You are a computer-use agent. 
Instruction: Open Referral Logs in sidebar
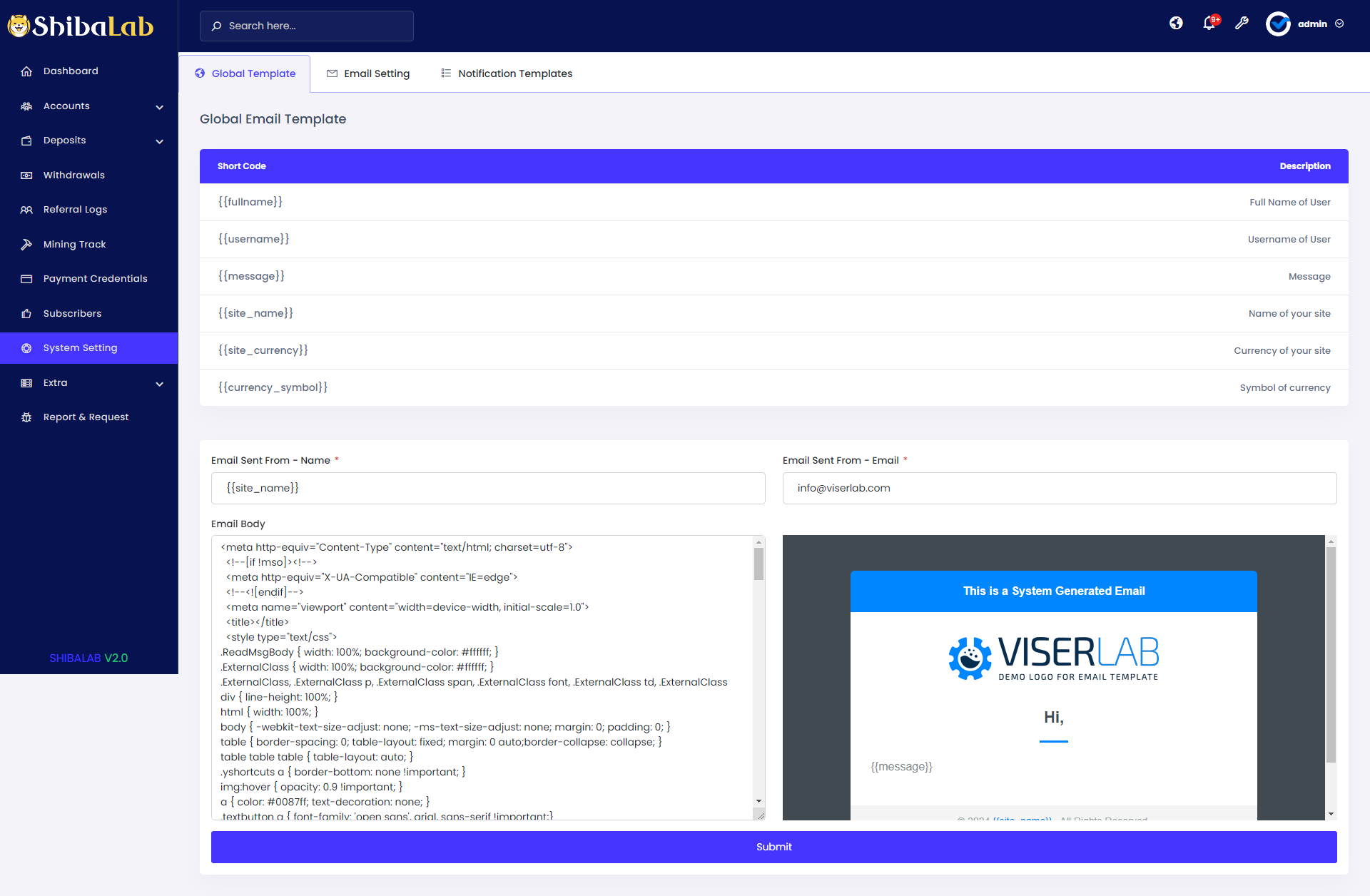(75, 210)
